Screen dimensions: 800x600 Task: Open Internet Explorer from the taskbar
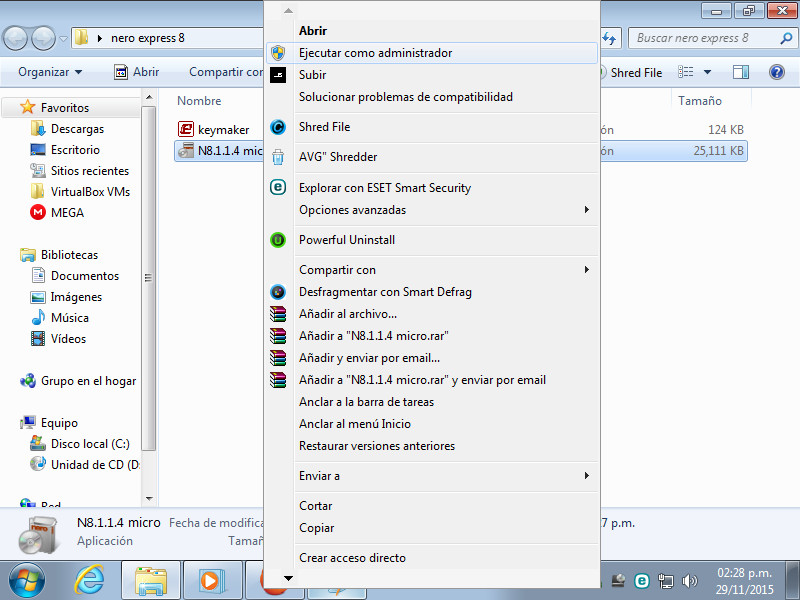89,581
